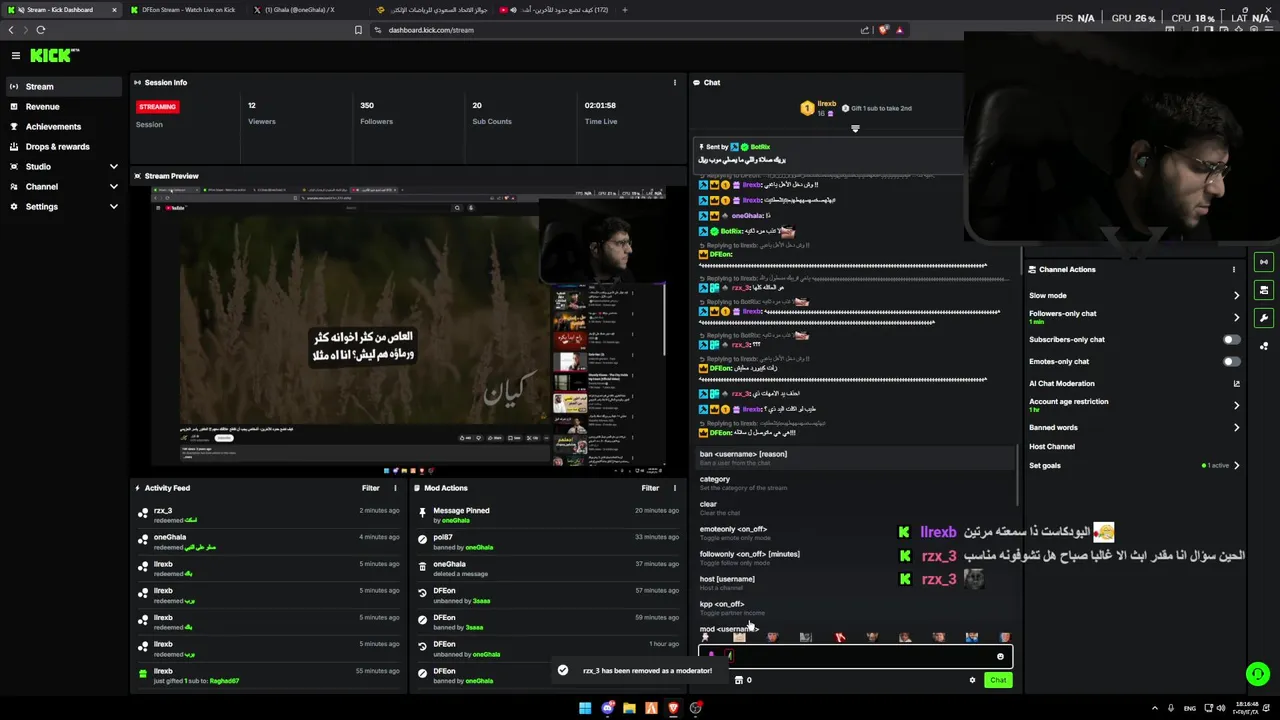Click the bookmark icon in address bar

(358, 30)
